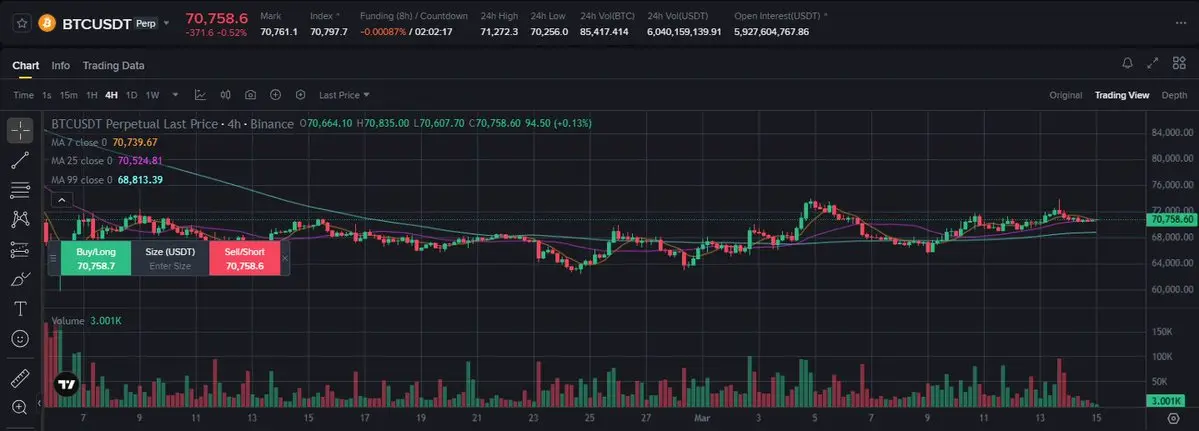
Task: Open price alert bell icon
Action: click(1127, 63)
